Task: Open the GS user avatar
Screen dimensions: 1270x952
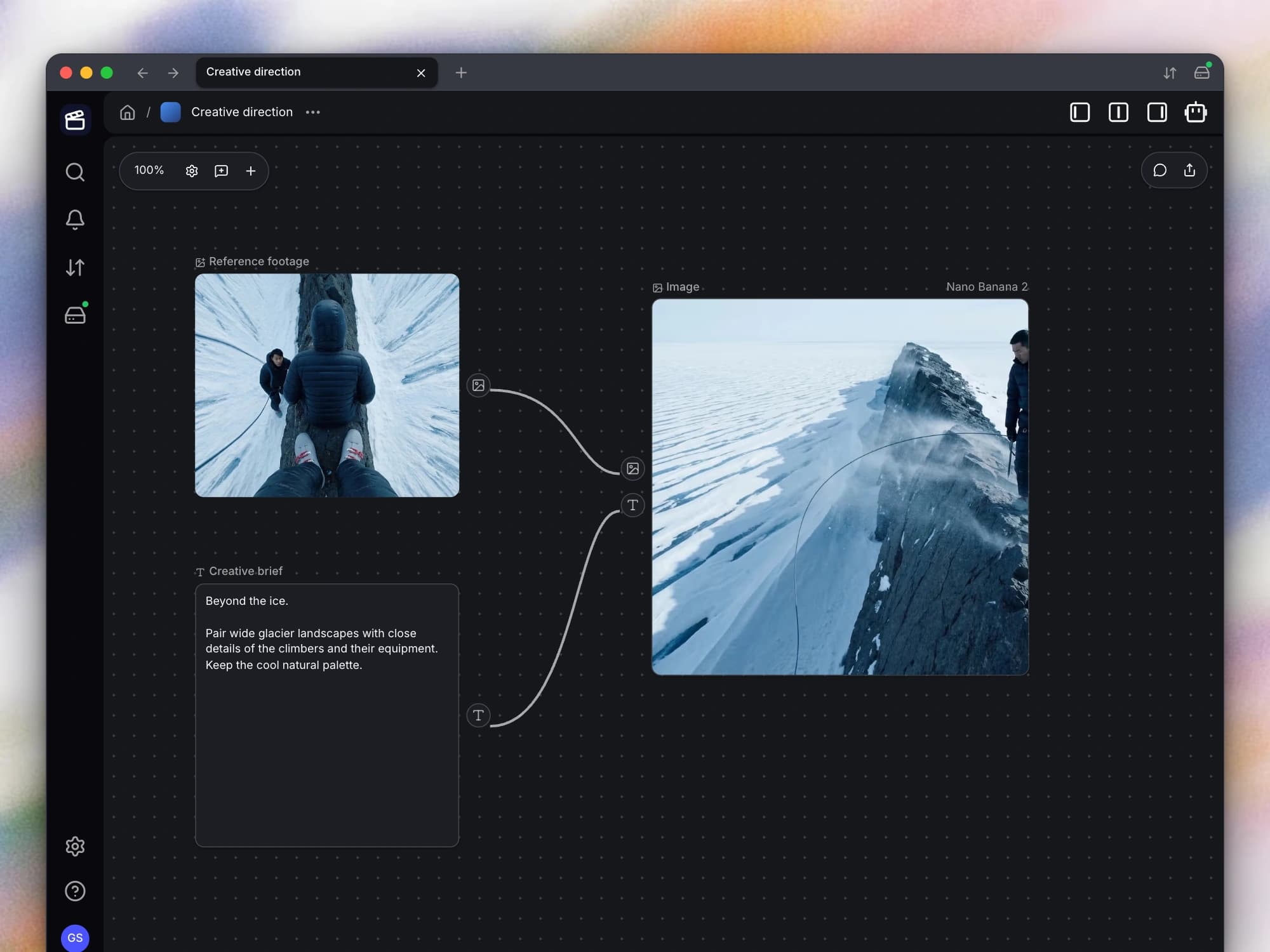Action: coord(75,937)
